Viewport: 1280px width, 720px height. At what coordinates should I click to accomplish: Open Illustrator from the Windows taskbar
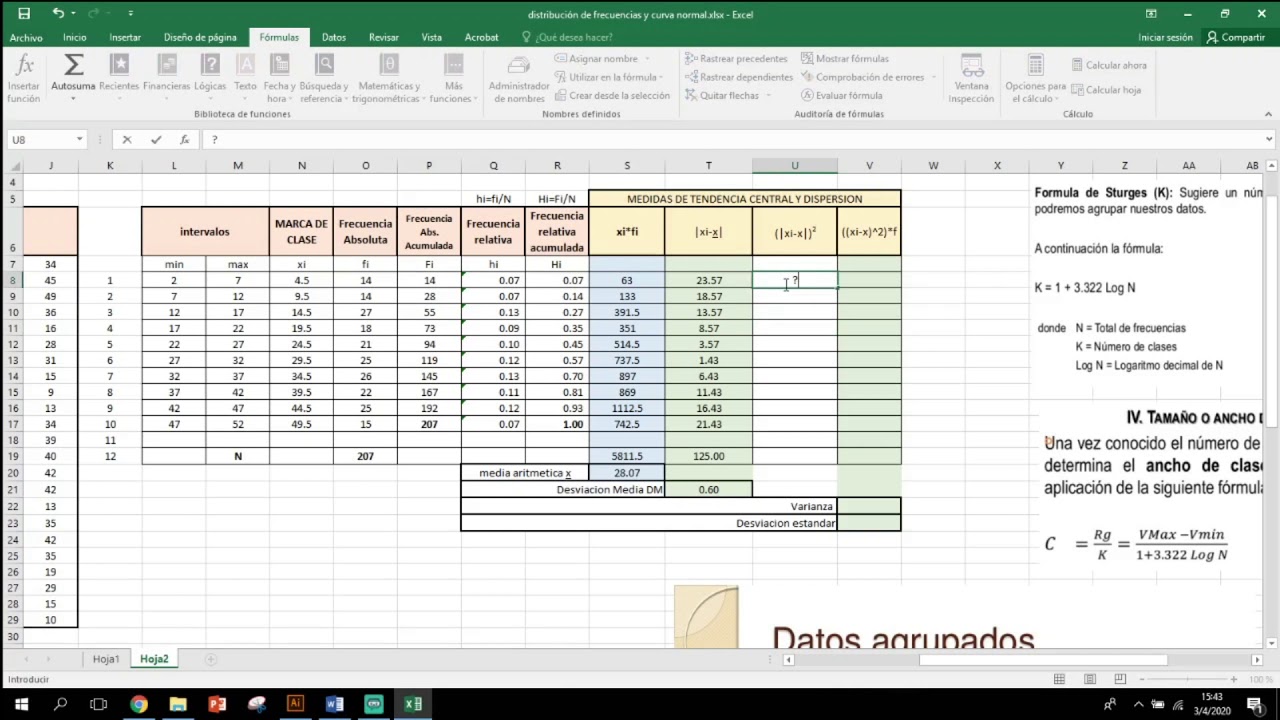click(295, 704)
